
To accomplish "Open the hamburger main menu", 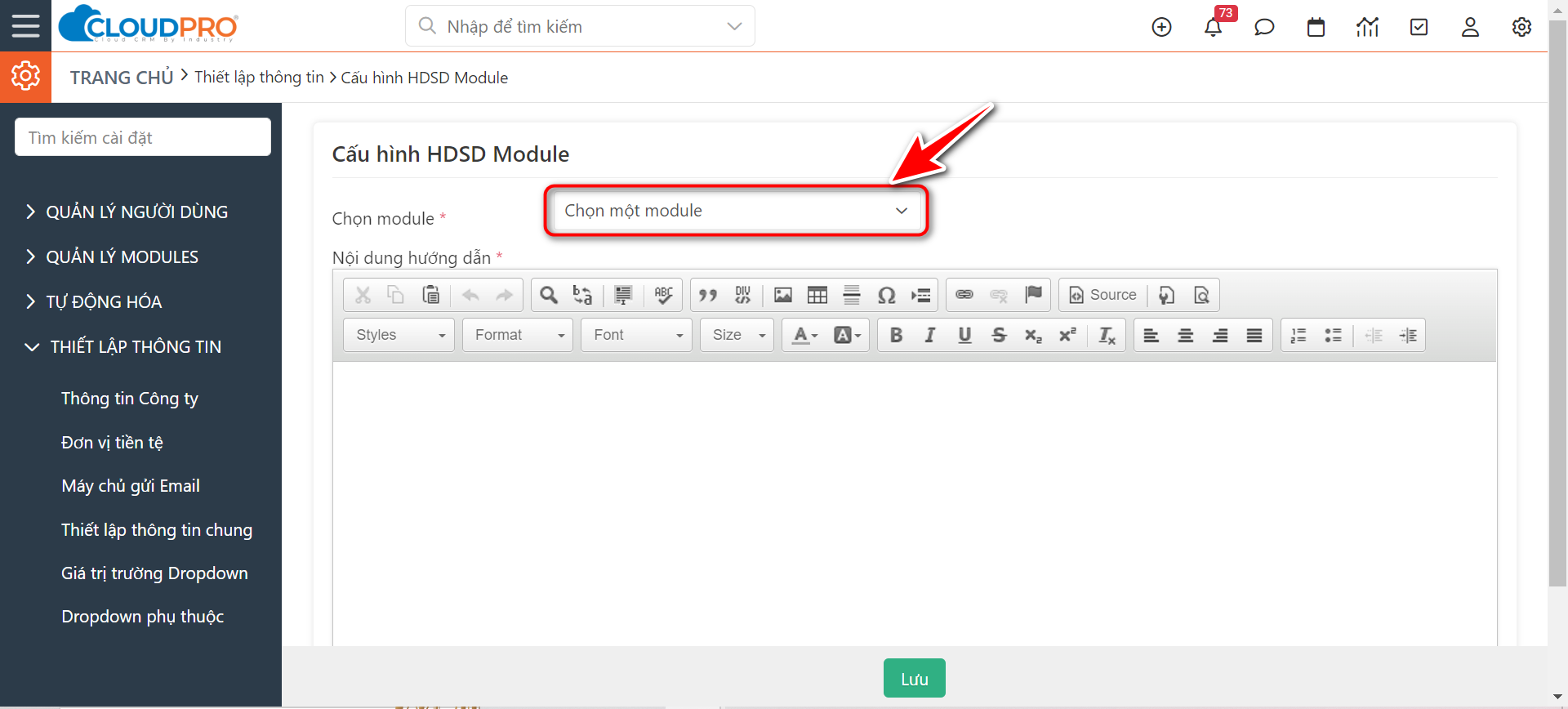I will coord(25,25).
